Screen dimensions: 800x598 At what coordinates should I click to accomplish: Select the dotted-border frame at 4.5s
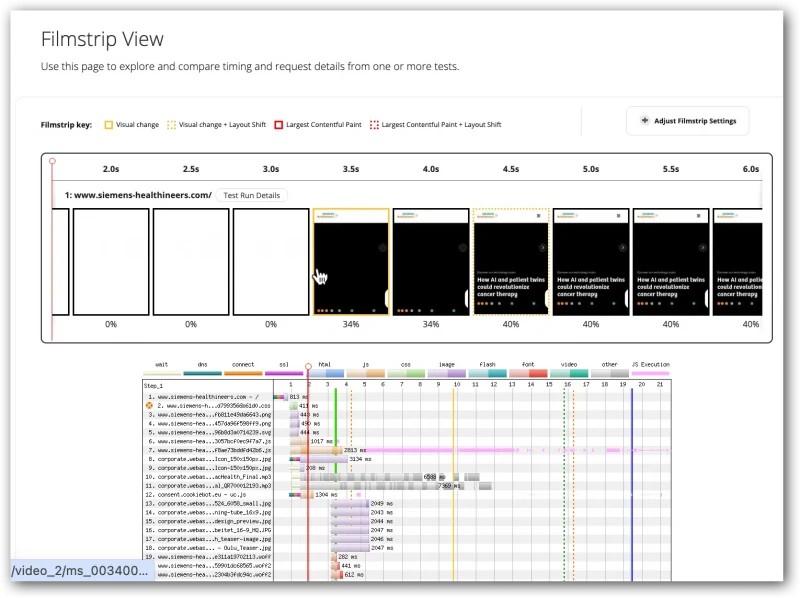511,262
